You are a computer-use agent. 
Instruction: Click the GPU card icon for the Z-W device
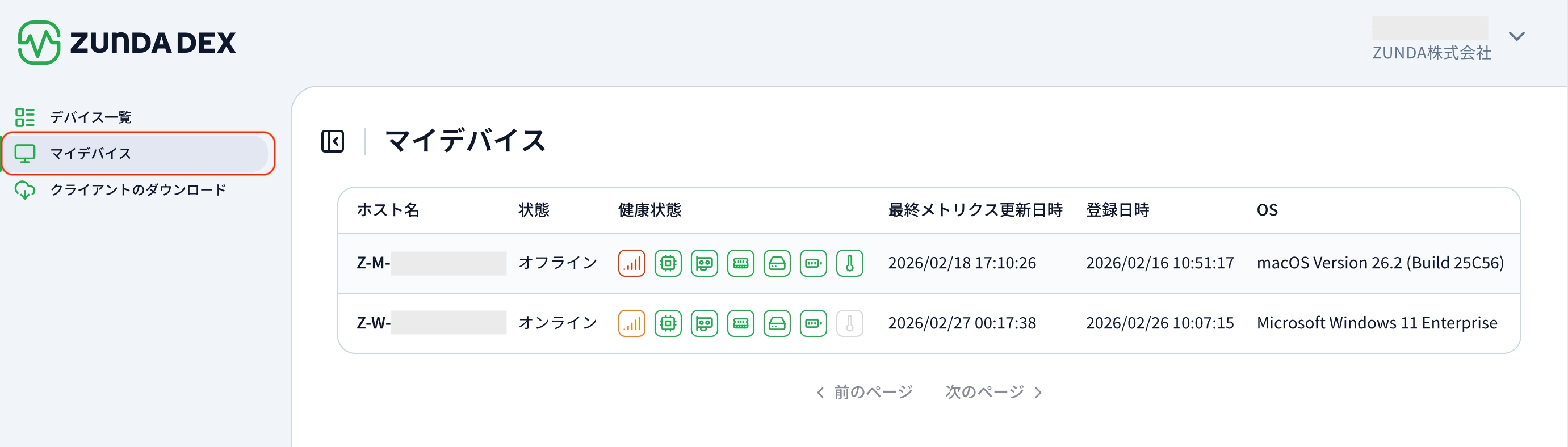705,323
